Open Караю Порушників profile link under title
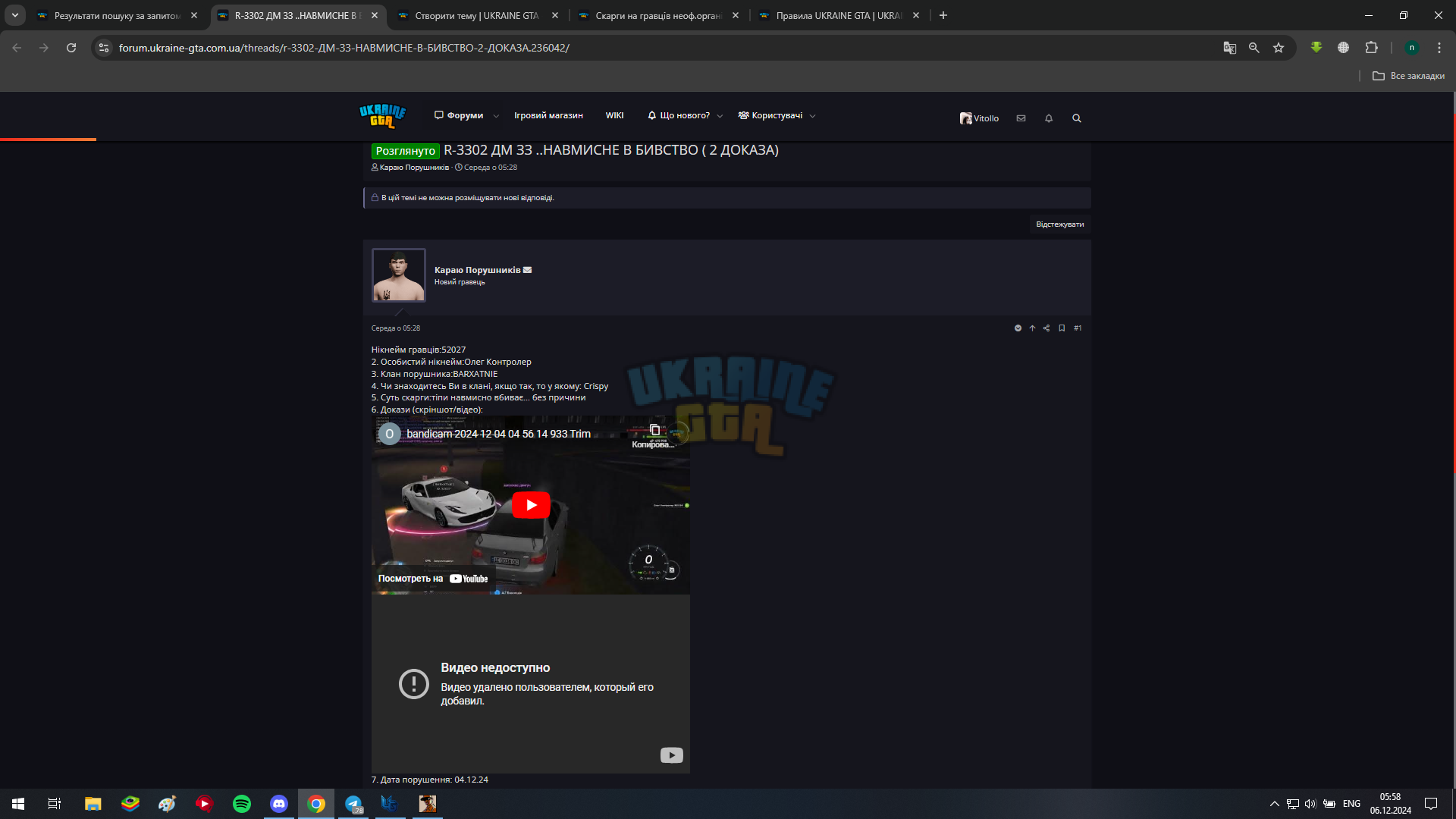Image resolution: width=1456 pixels, height=819 pixels. pos(414,168)
